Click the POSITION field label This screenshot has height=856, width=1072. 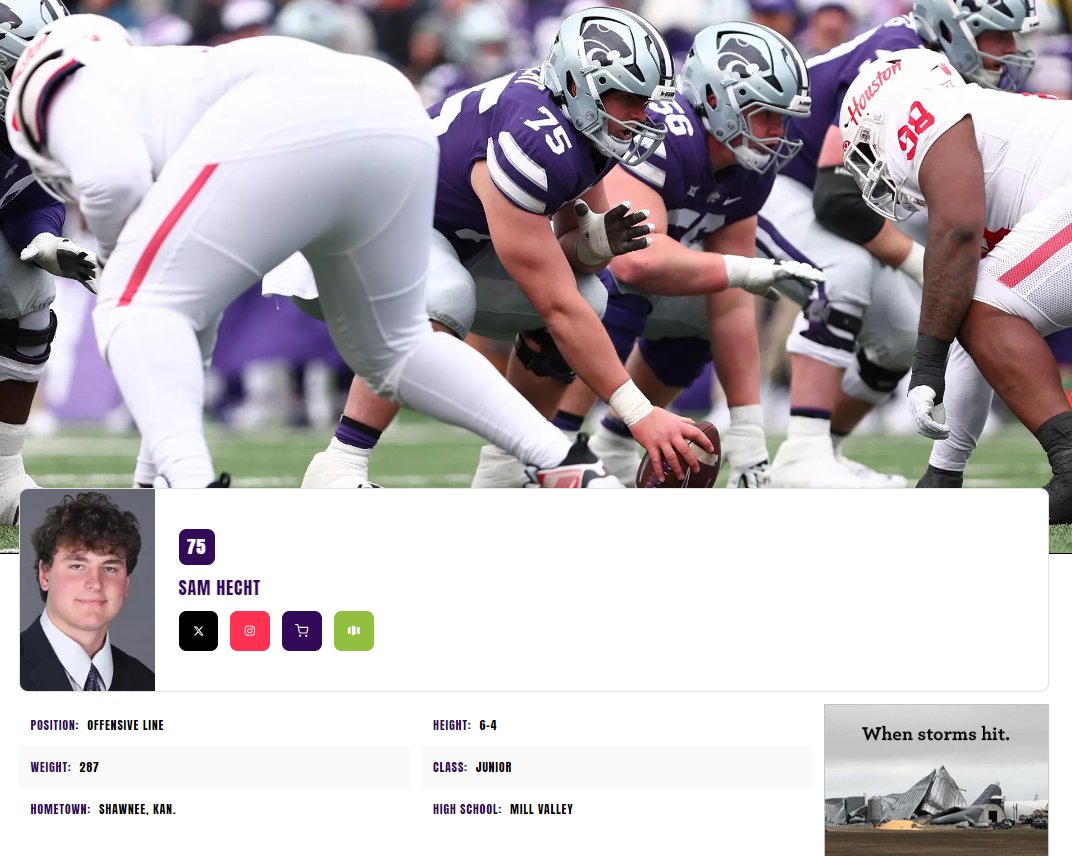[55, 725]
